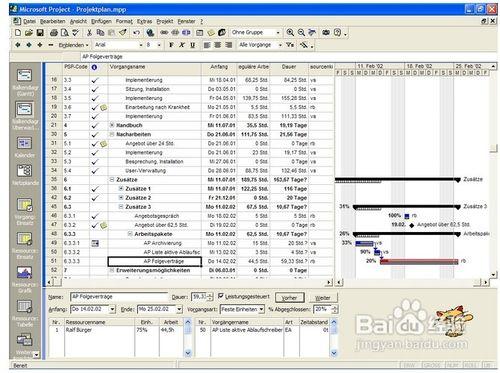Print the project plan
The image size is (500, 373).
[54, 33]
